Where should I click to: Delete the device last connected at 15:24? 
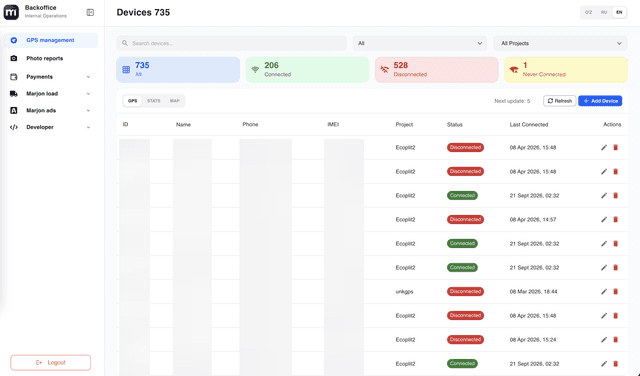point(616,340)
